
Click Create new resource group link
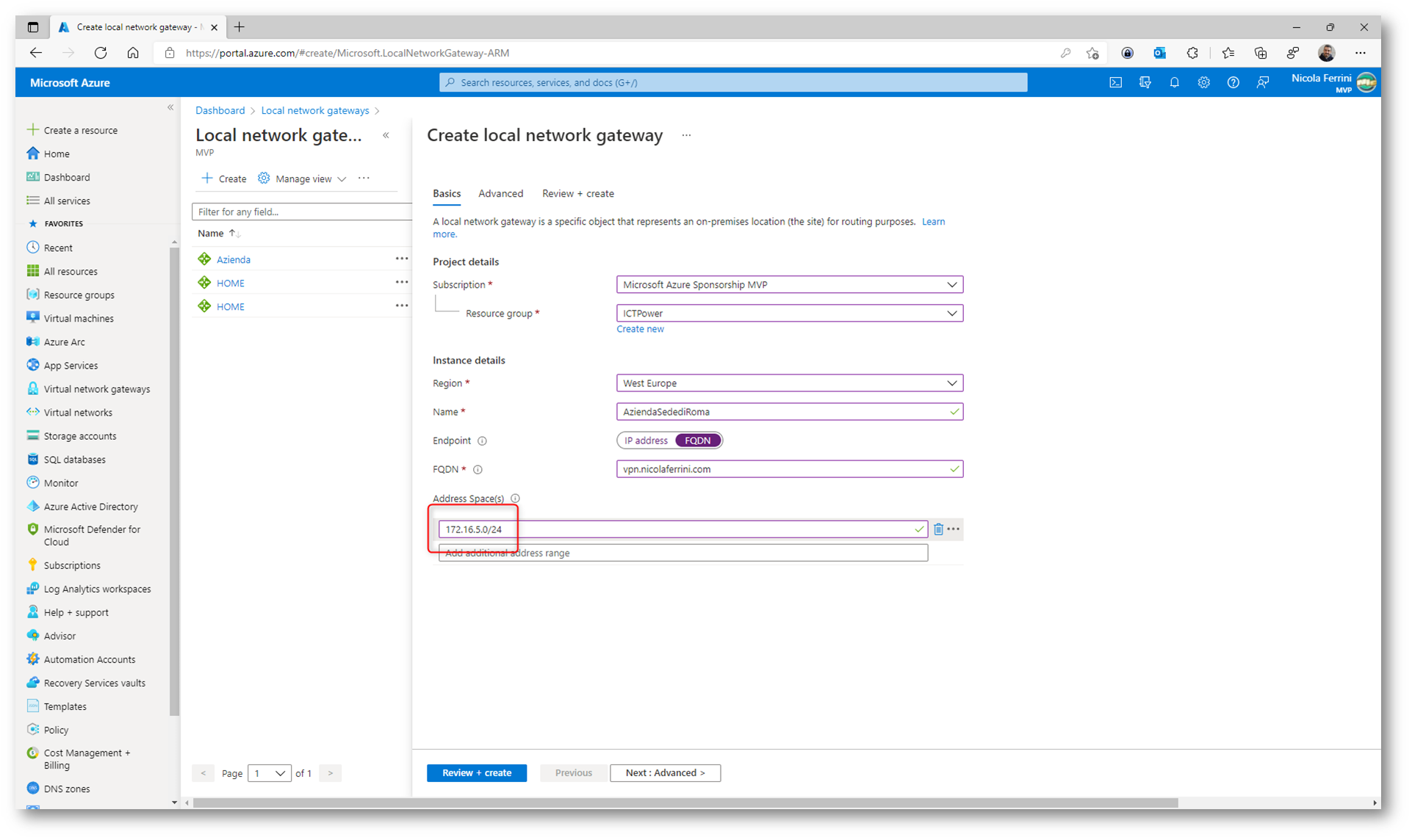(x=640, y=329)
